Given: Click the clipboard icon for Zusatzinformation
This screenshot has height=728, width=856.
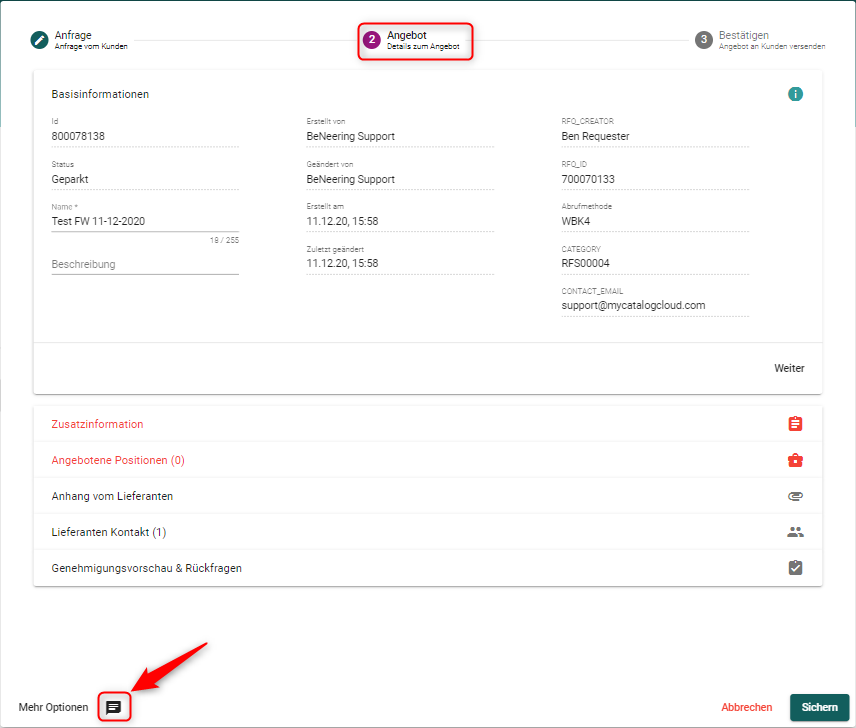Looking at the screenshot, I should tap(795, 424).
